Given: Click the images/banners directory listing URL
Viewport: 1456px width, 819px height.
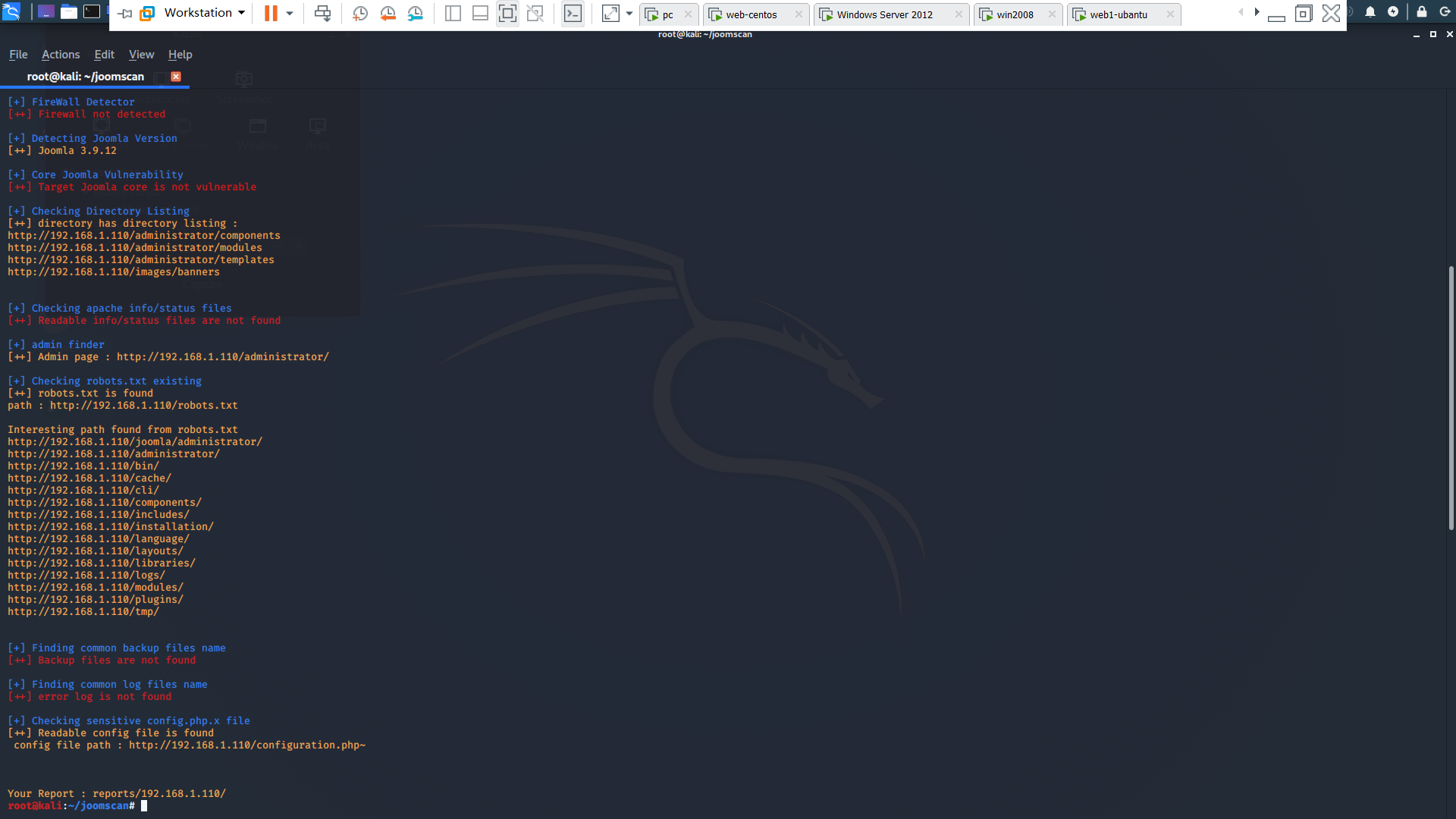Looking at the screenshot, I should (x=114, y=271).
